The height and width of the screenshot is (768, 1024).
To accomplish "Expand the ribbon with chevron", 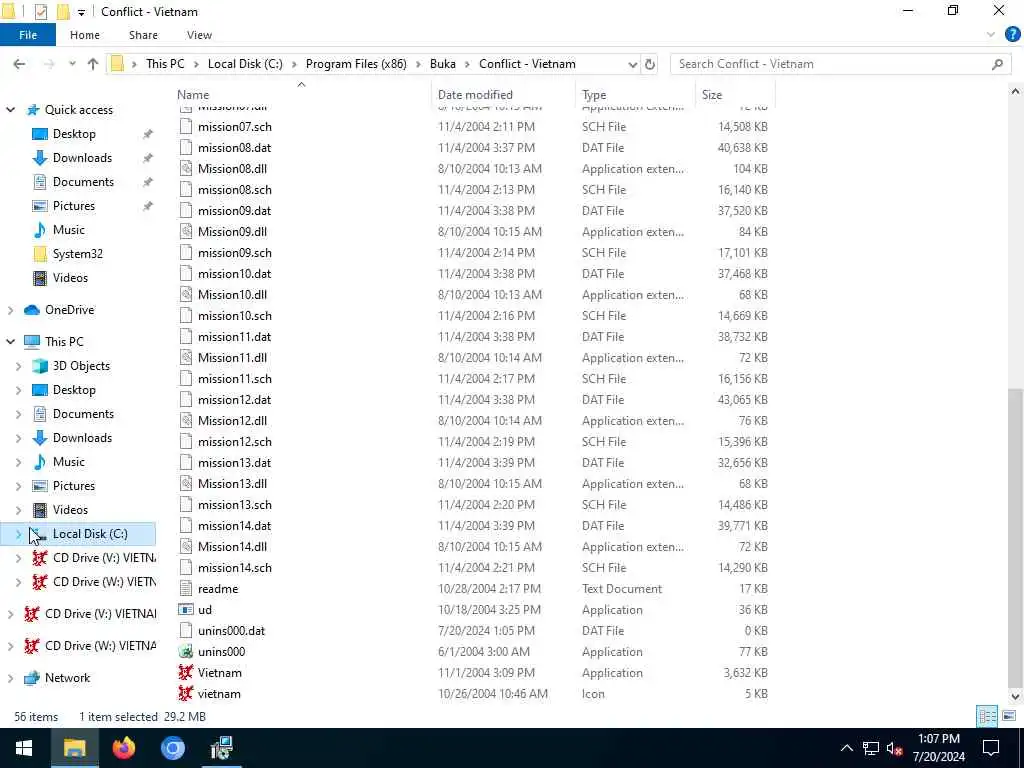I will [x=991, y=35].
